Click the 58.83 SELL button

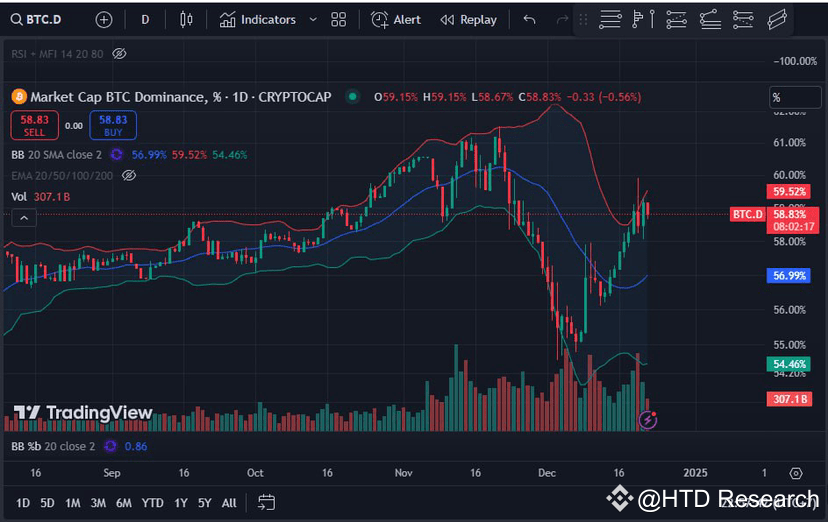34,126
